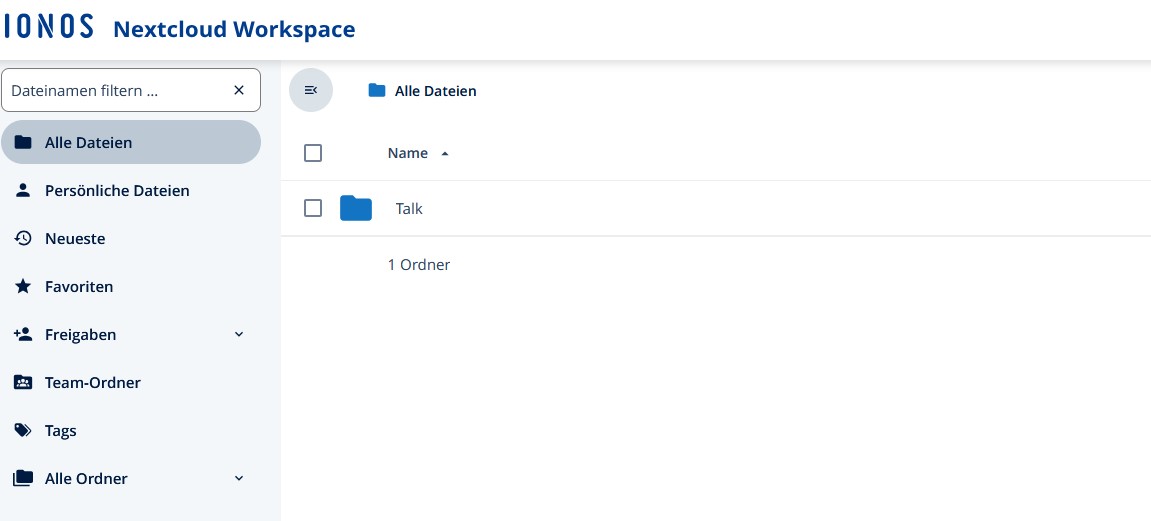
Task: Expand the Freigaben submenu chevron
Action: (x=239, y=334)
